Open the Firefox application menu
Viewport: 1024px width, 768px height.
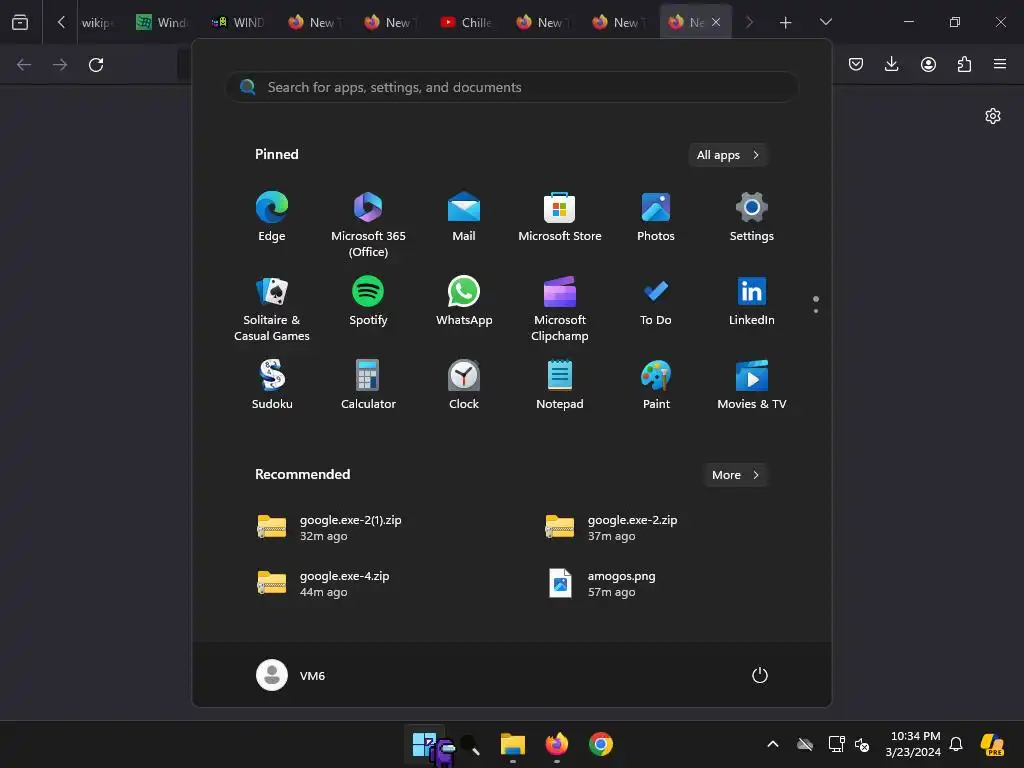tap(1000, 64)
